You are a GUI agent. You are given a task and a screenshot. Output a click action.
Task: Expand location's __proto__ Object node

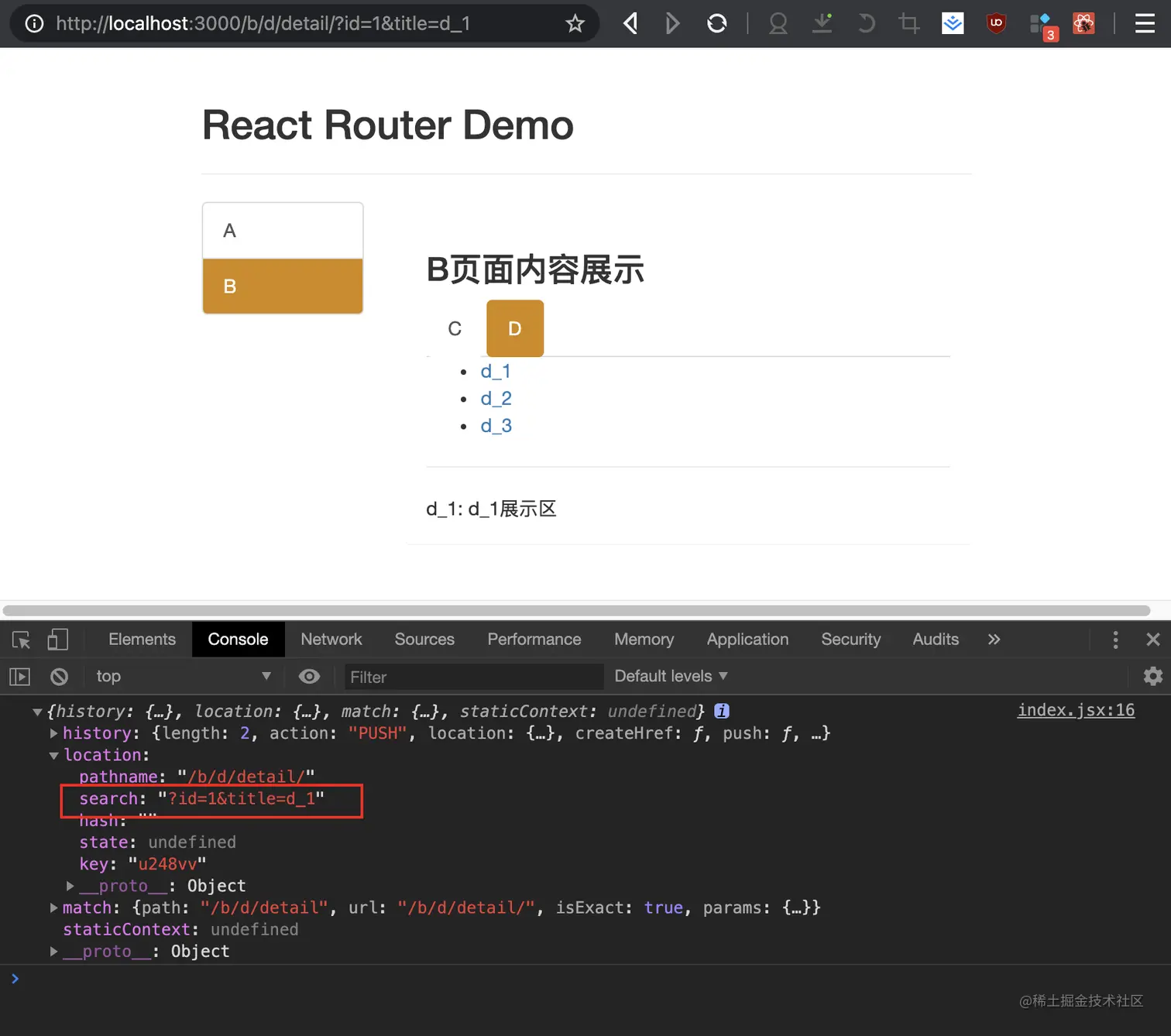click(70, 886)
